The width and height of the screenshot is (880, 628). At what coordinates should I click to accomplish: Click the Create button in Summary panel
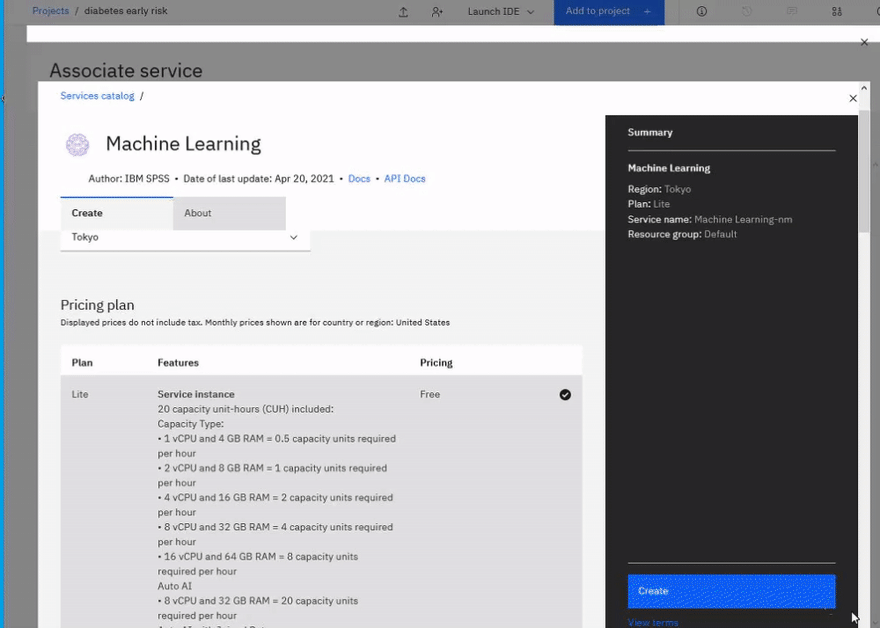pos(731,591)
